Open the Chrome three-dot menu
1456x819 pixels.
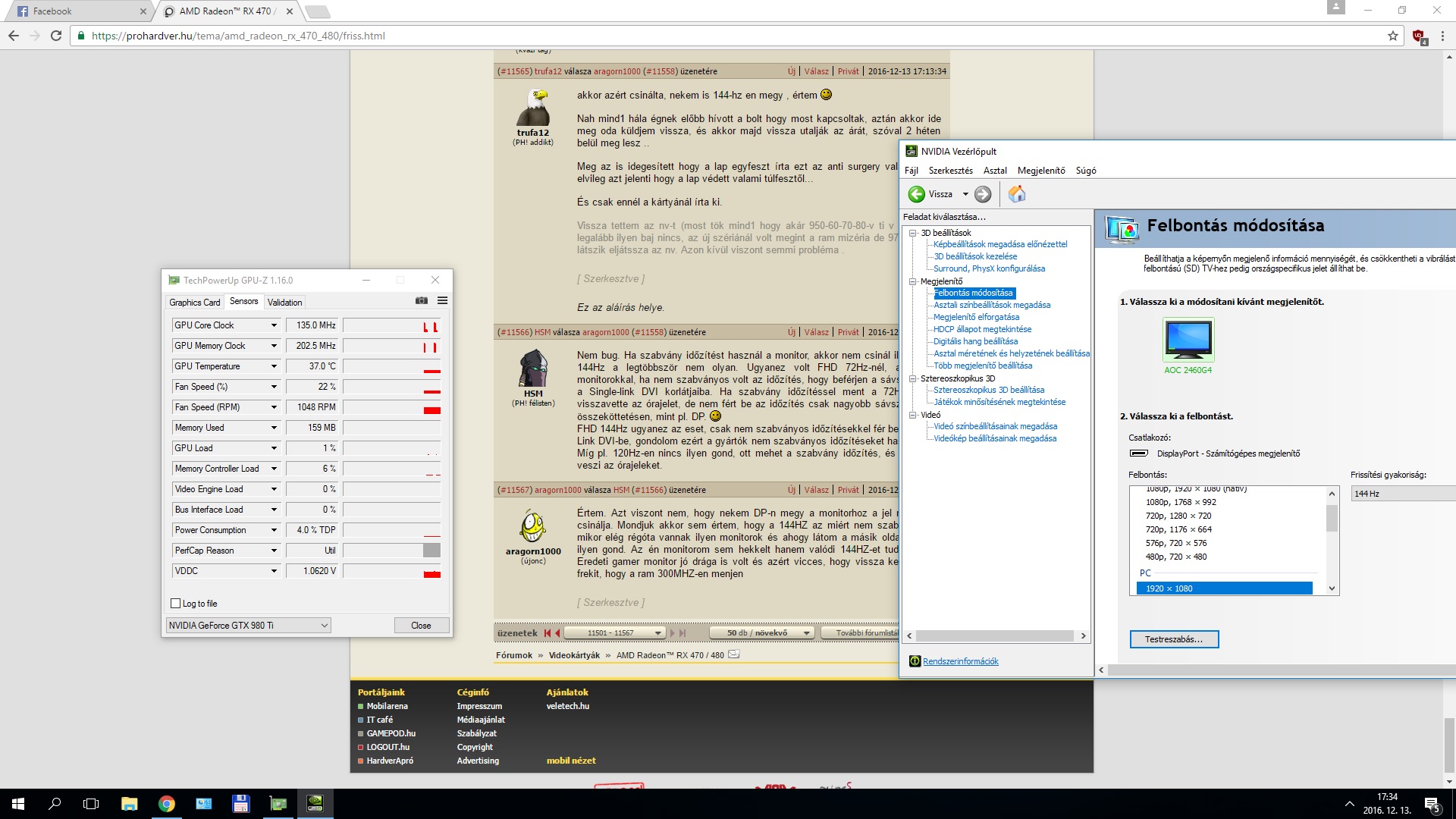tap(1442, 36)
